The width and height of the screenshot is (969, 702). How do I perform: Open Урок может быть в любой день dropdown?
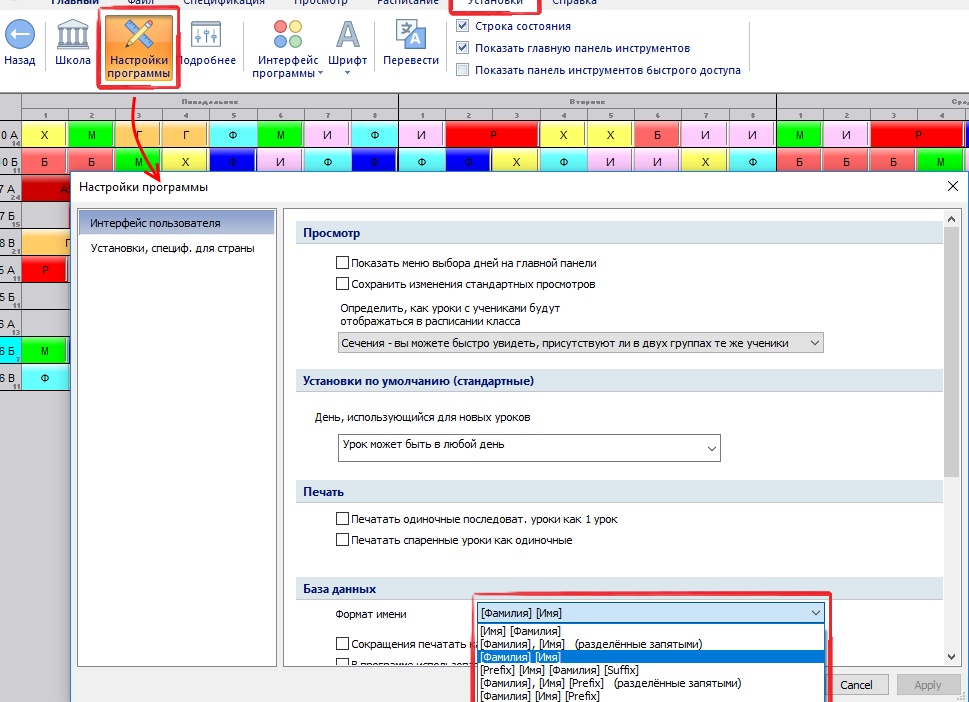click(529, 447)
